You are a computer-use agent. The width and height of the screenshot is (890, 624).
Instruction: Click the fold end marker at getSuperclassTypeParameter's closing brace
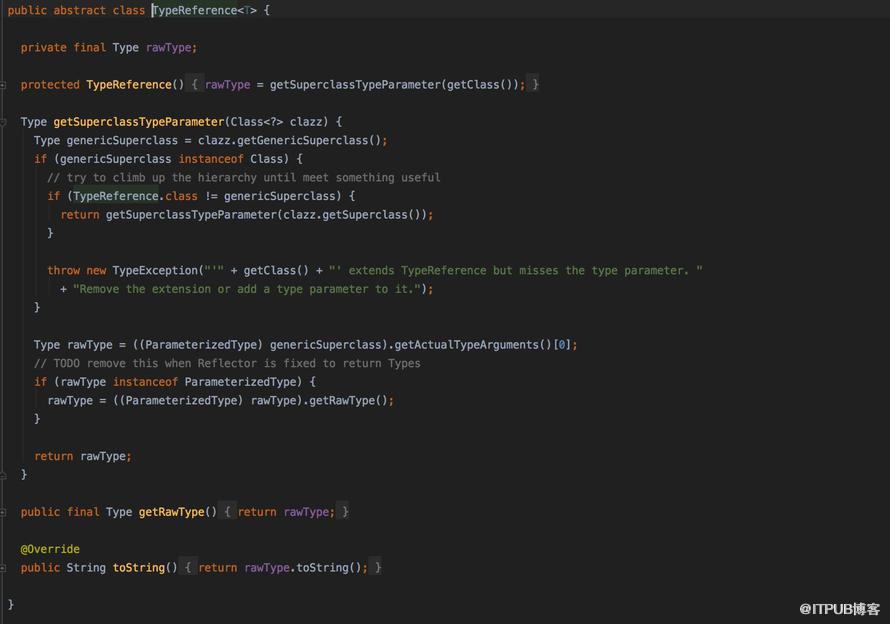[3, 475]
